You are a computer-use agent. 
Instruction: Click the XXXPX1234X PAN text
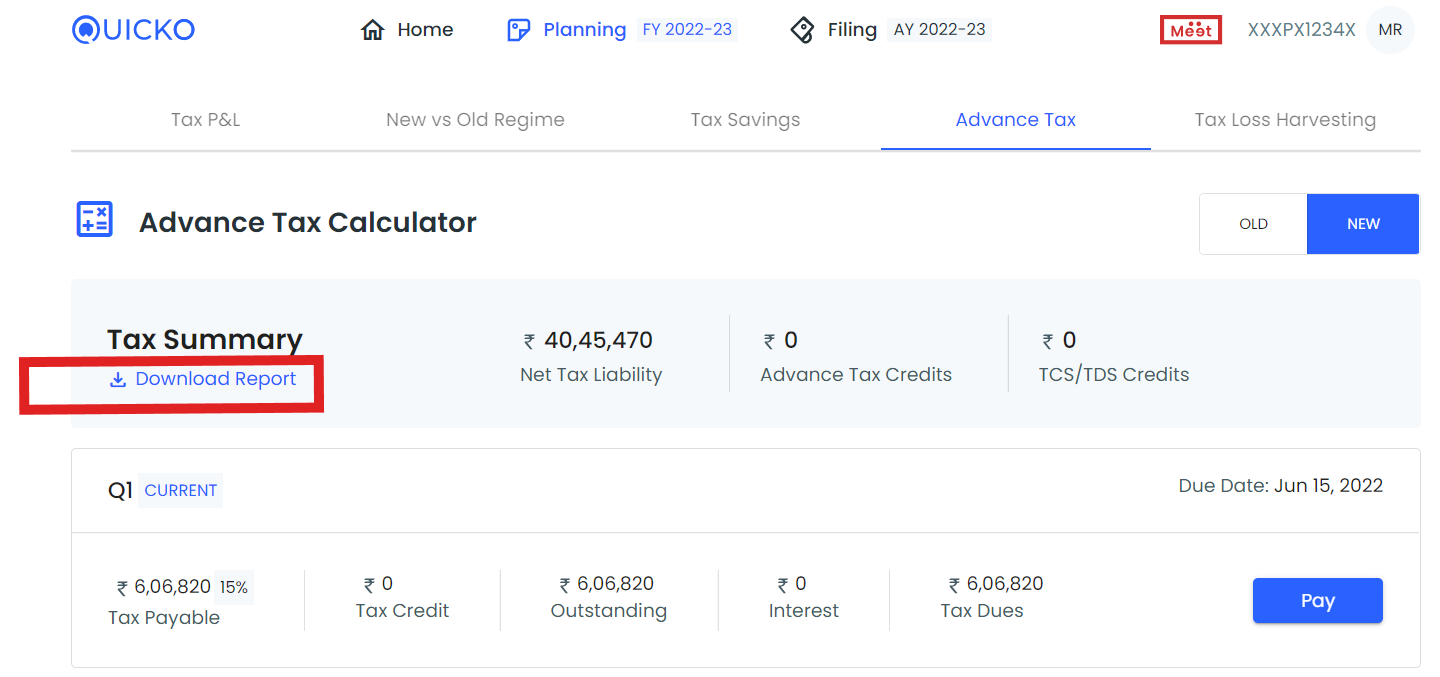click(1301, 30)
